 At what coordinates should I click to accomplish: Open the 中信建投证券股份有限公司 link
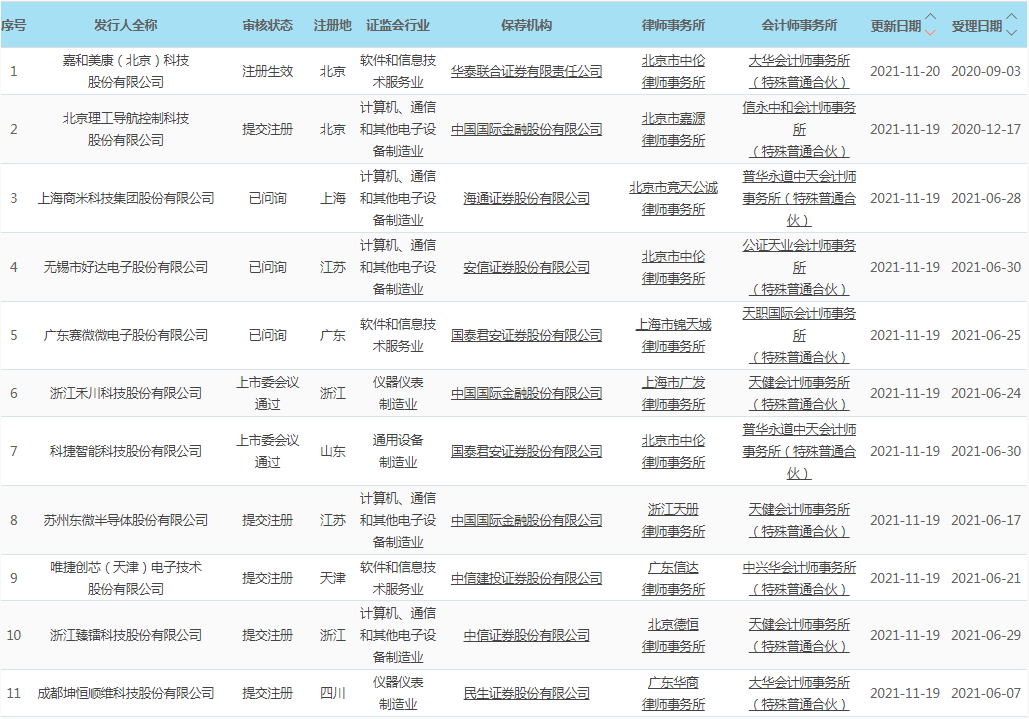click(526, 578)
